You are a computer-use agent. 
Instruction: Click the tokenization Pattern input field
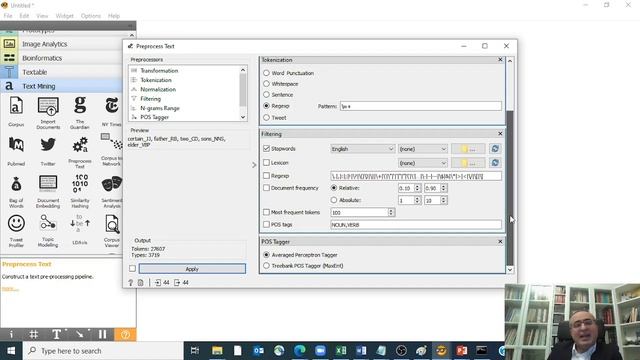coord(421,106)
